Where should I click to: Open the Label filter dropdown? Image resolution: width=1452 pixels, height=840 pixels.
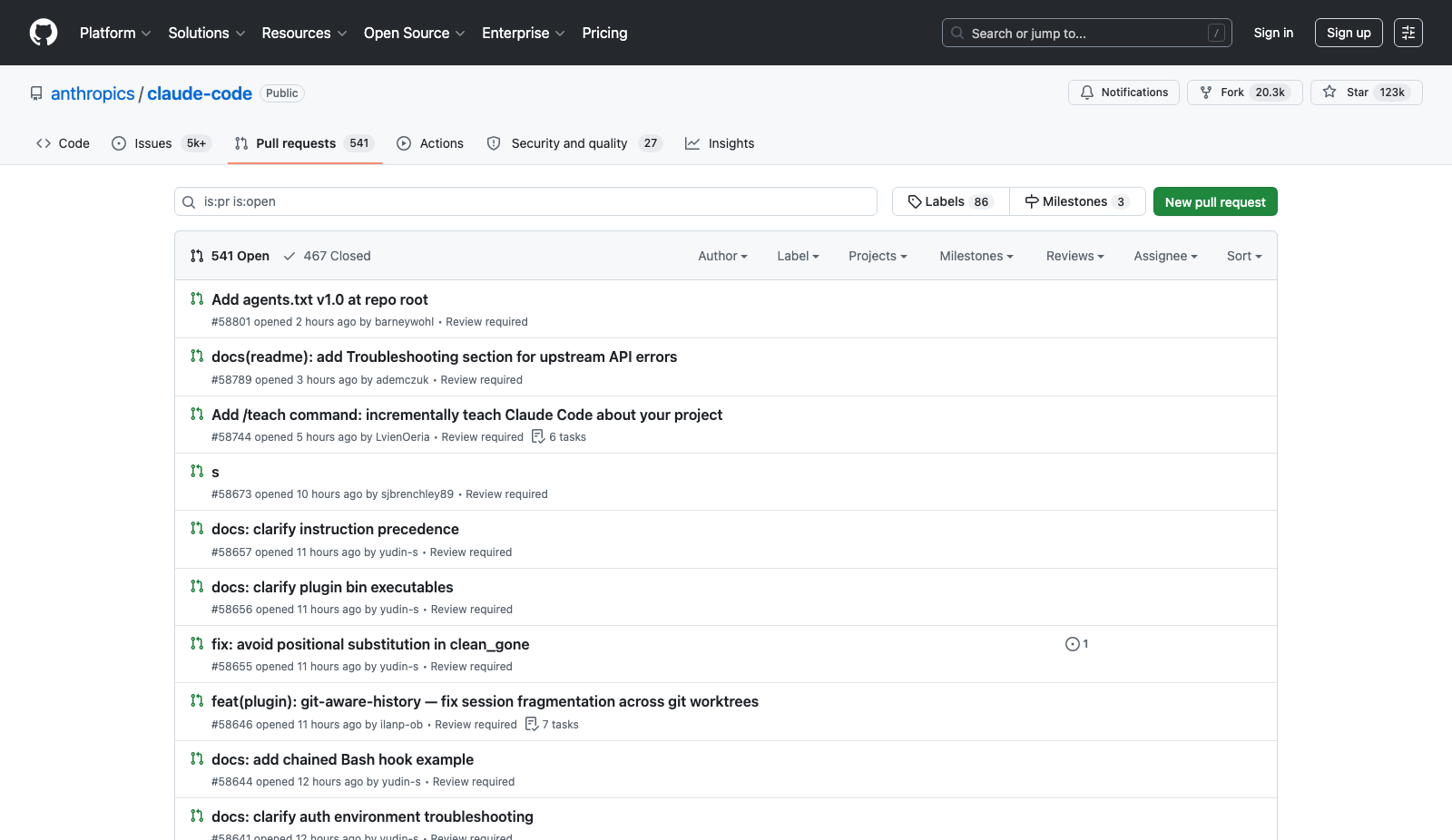(799, 256)
